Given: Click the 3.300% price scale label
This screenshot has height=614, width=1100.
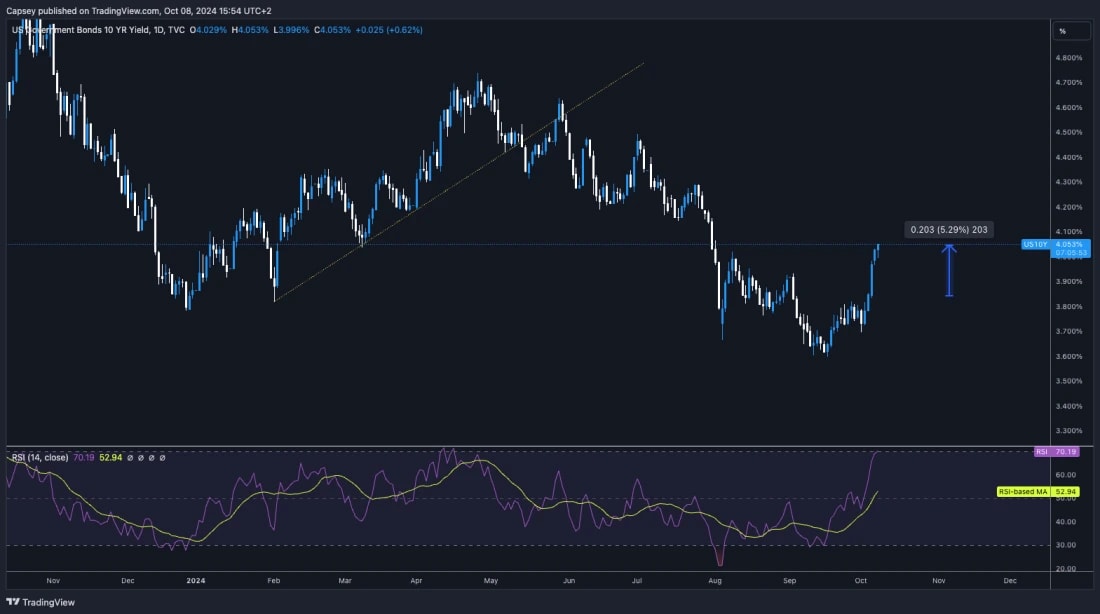Looking at the screenshot, I should coord(1068,431).
